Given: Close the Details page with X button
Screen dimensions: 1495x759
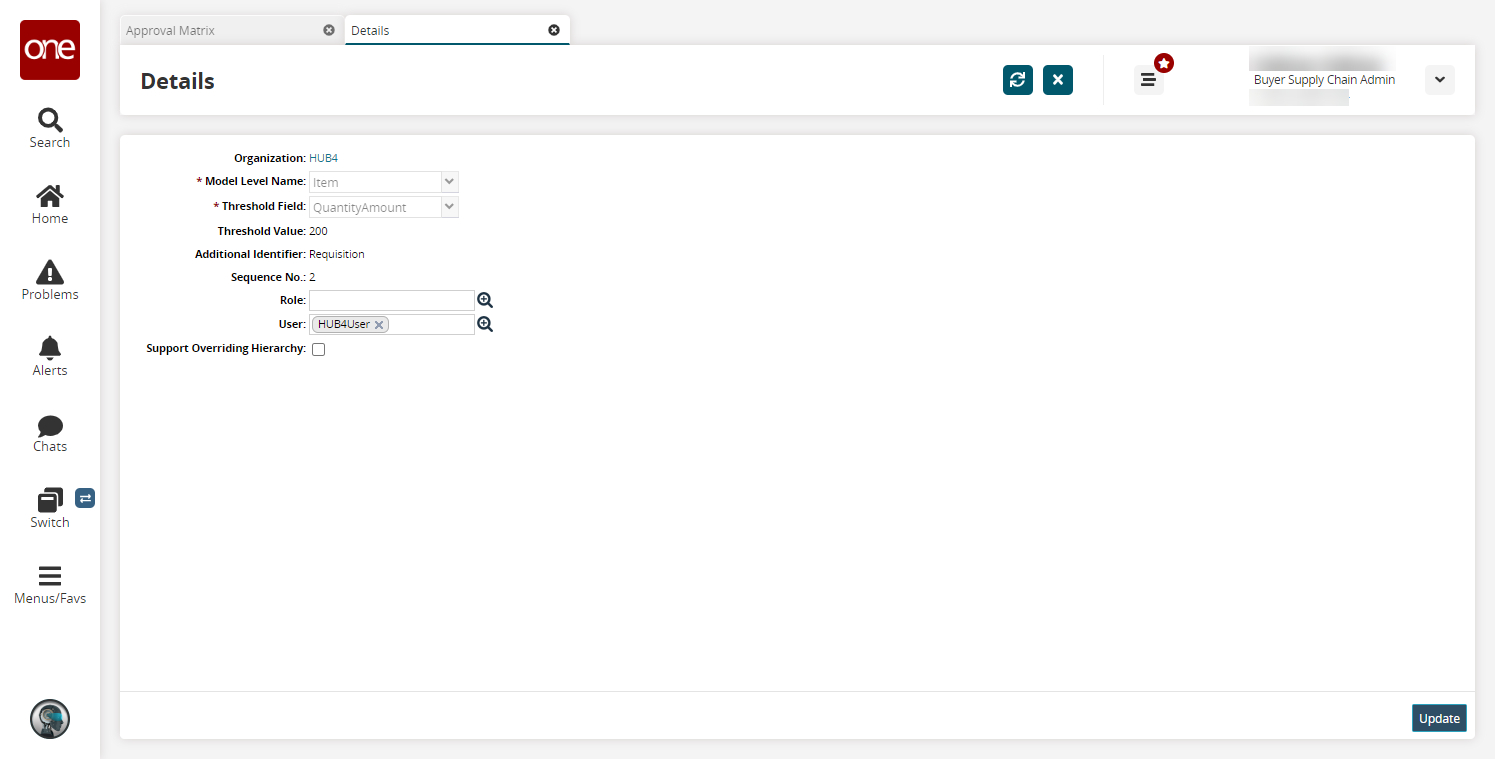Looking at the screenshot, I should coord(1058,80).
